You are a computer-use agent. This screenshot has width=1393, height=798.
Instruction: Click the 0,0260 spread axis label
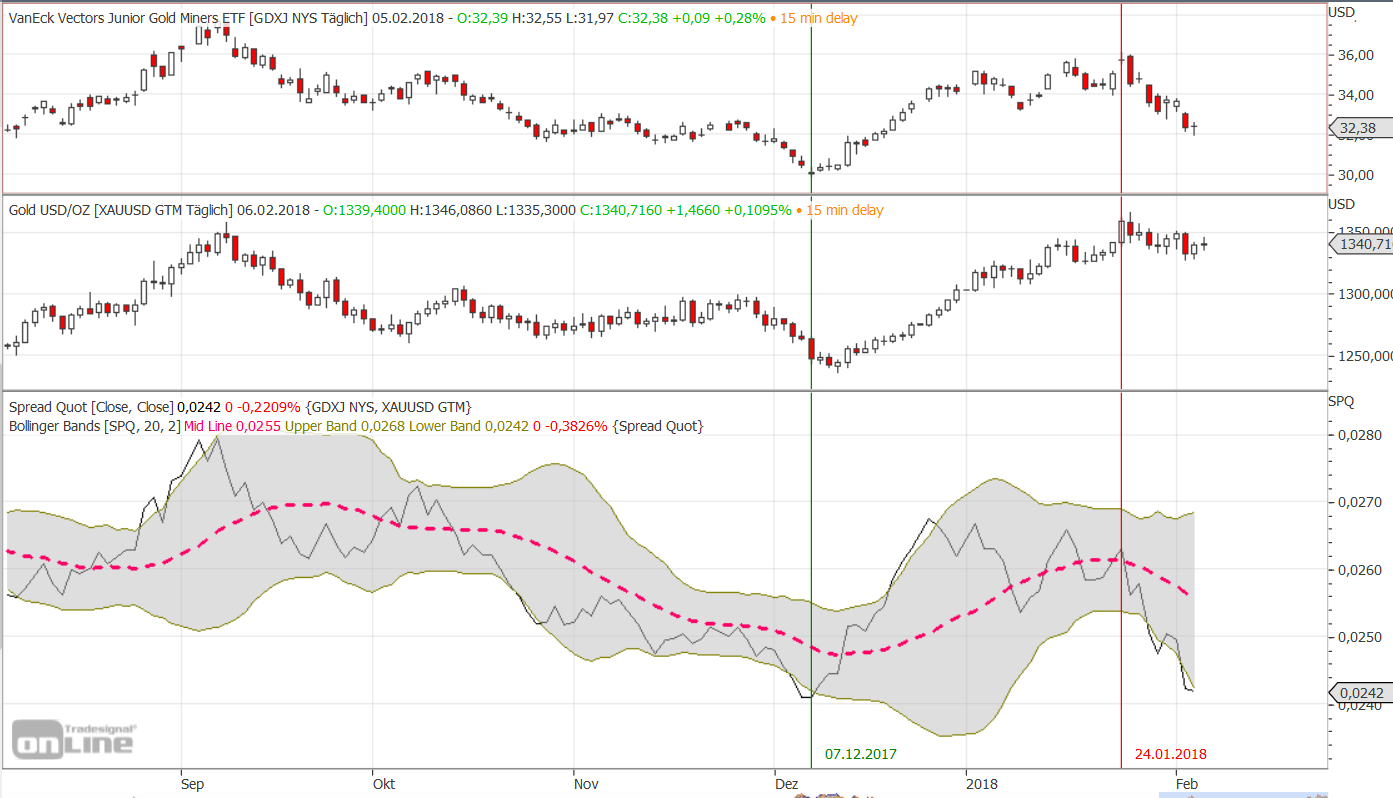tap(1360, 570)
